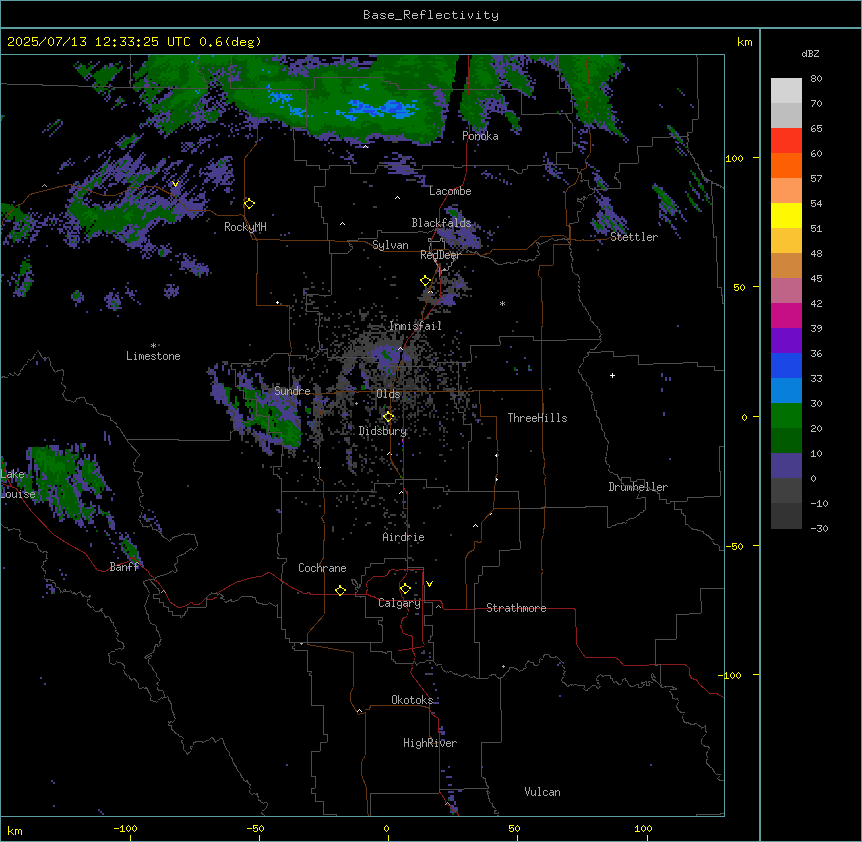Screen dimensions: 862x842
Task: Click the Sylvan label
Action: (x=390, y=245)
